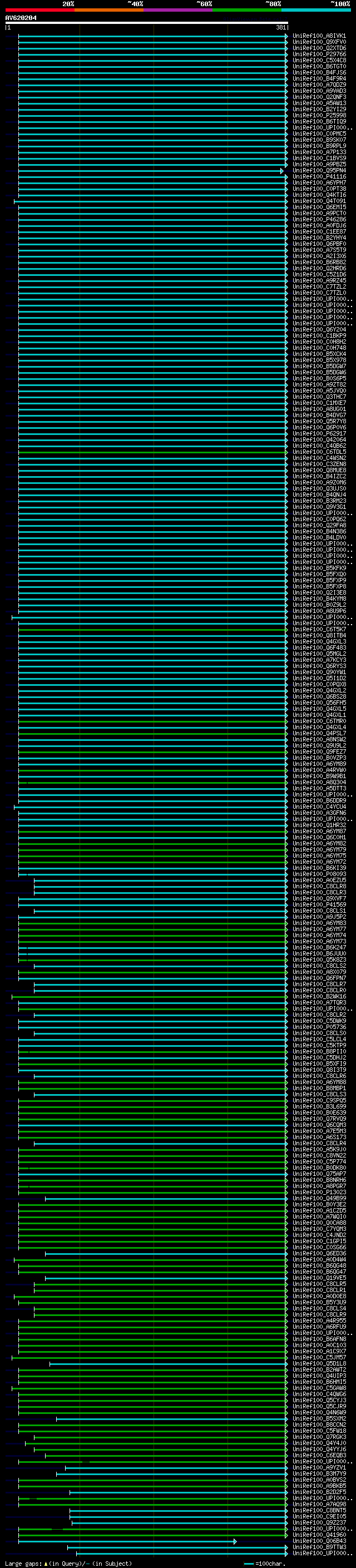Click the cyan ~100% legend segment

[316, 10]
